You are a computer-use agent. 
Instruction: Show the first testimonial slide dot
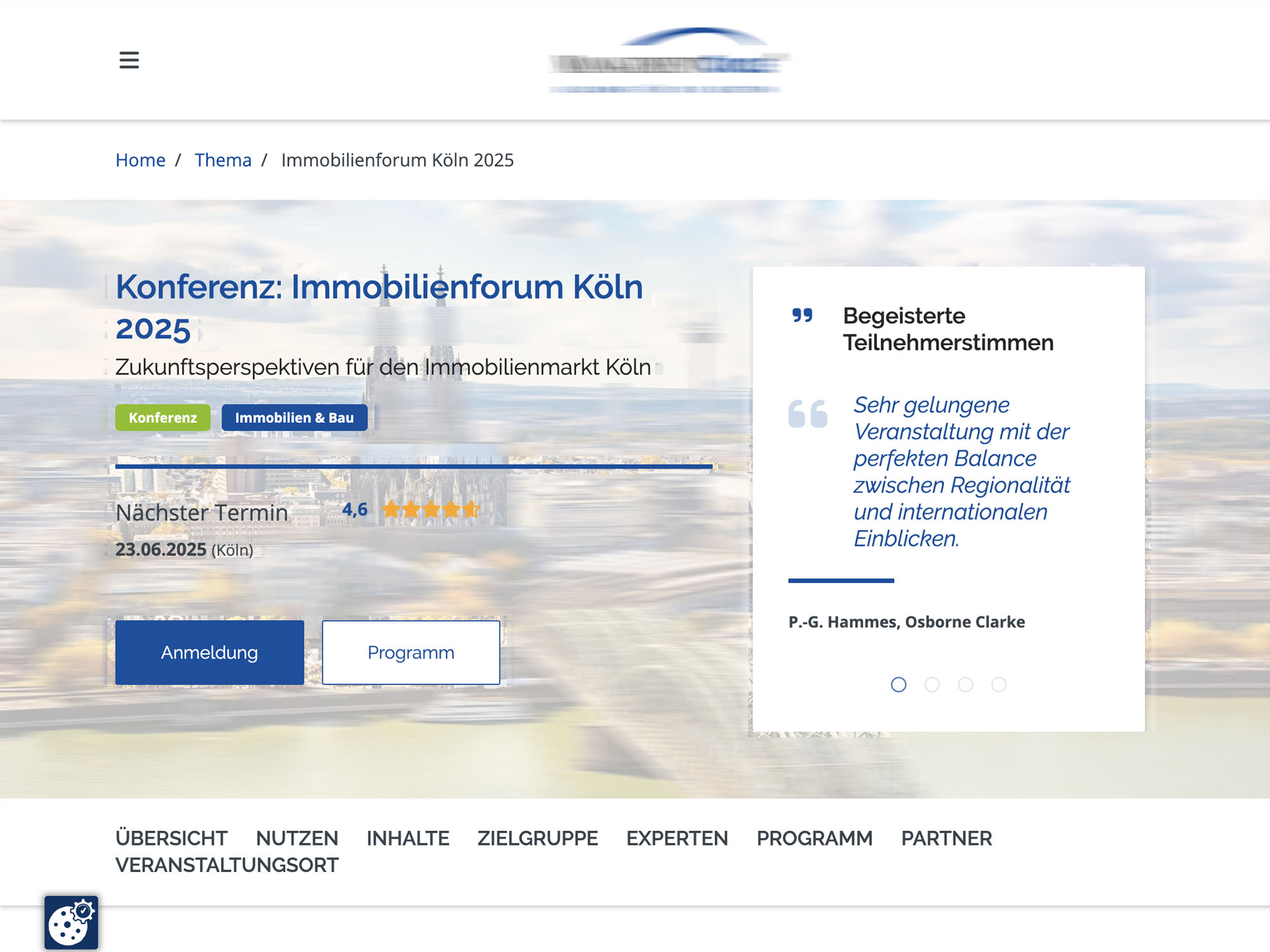[x=899, y=684]
